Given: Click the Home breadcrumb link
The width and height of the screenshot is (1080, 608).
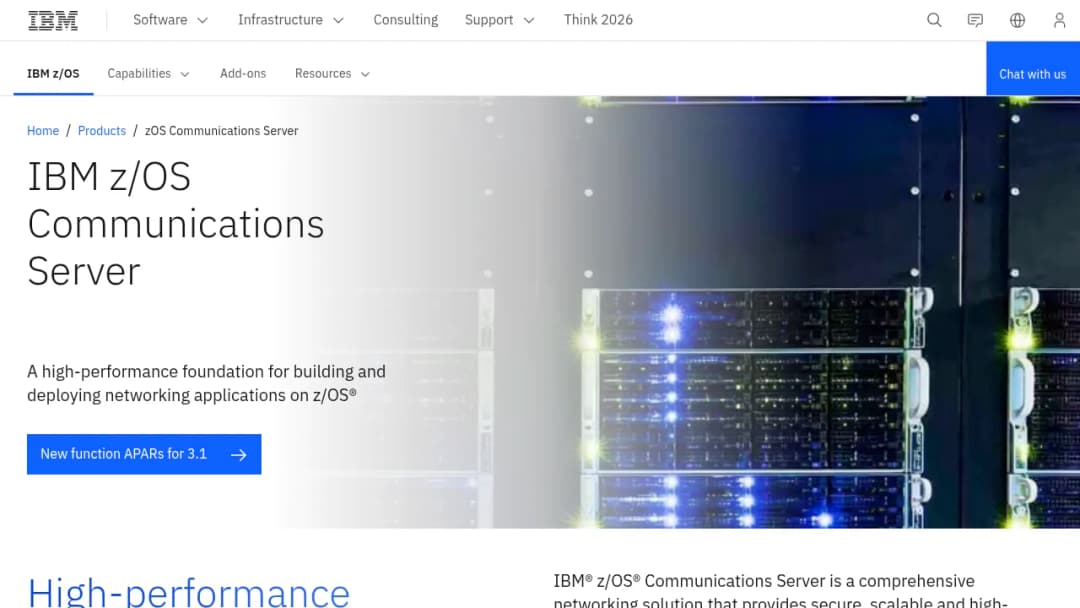Looking at the screenshot, I should (x=43, y=131).
